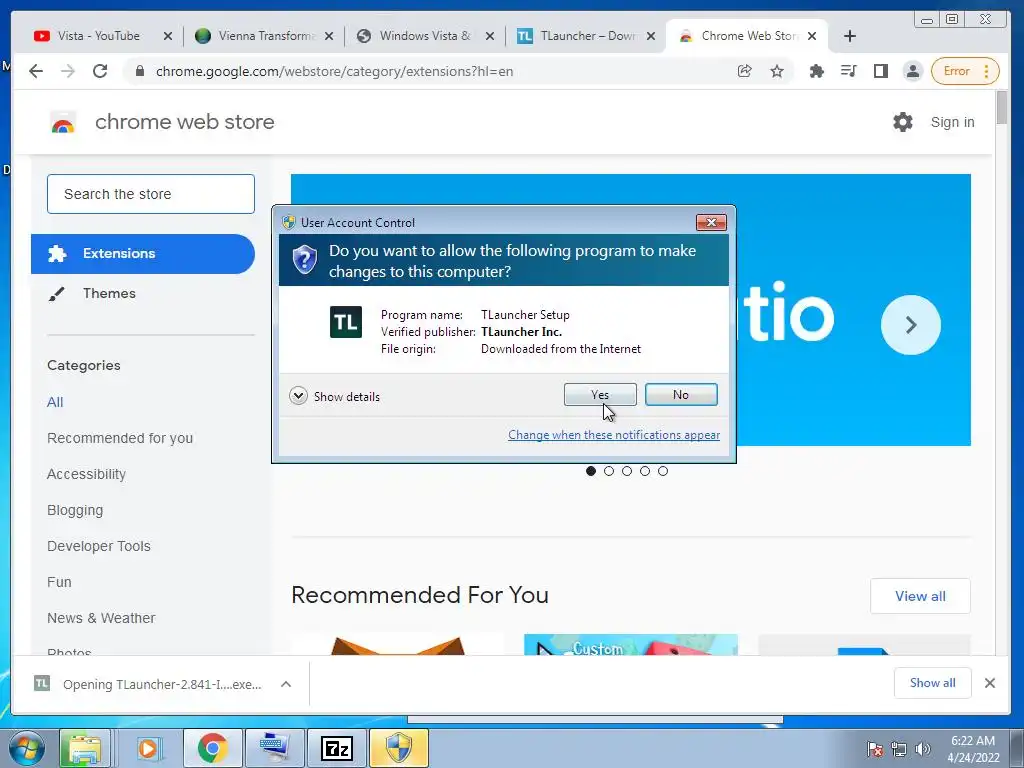
Task: Choose Blogging category
Action: pyautogui.click(x=75, y=510)
